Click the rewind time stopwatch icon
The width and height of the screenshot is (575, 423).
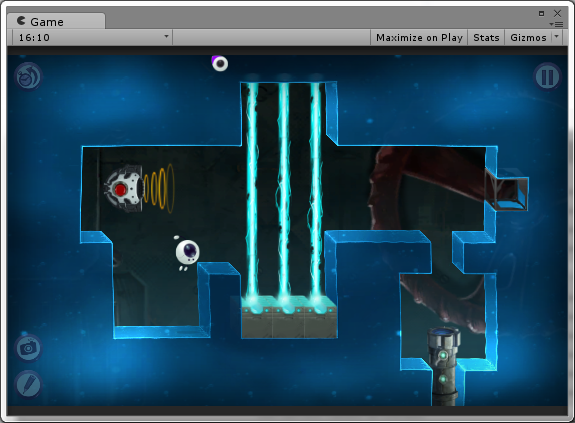[28, 76]
